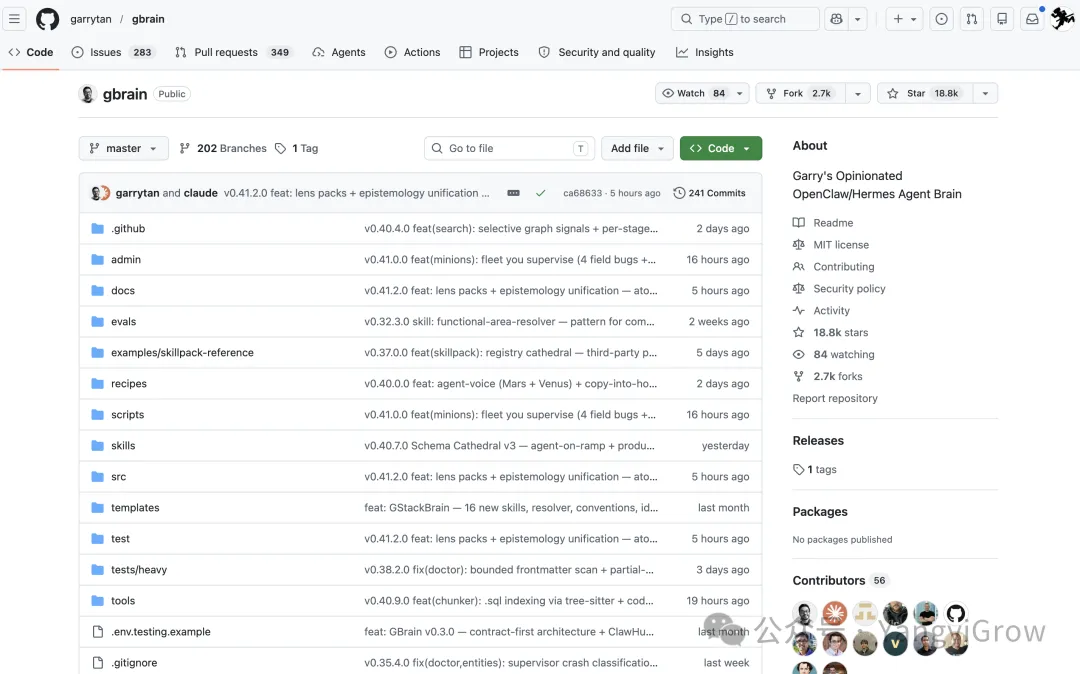Open the 1 tags link under Releases
The image size is (1080, 674).
(x=816, y=470)
